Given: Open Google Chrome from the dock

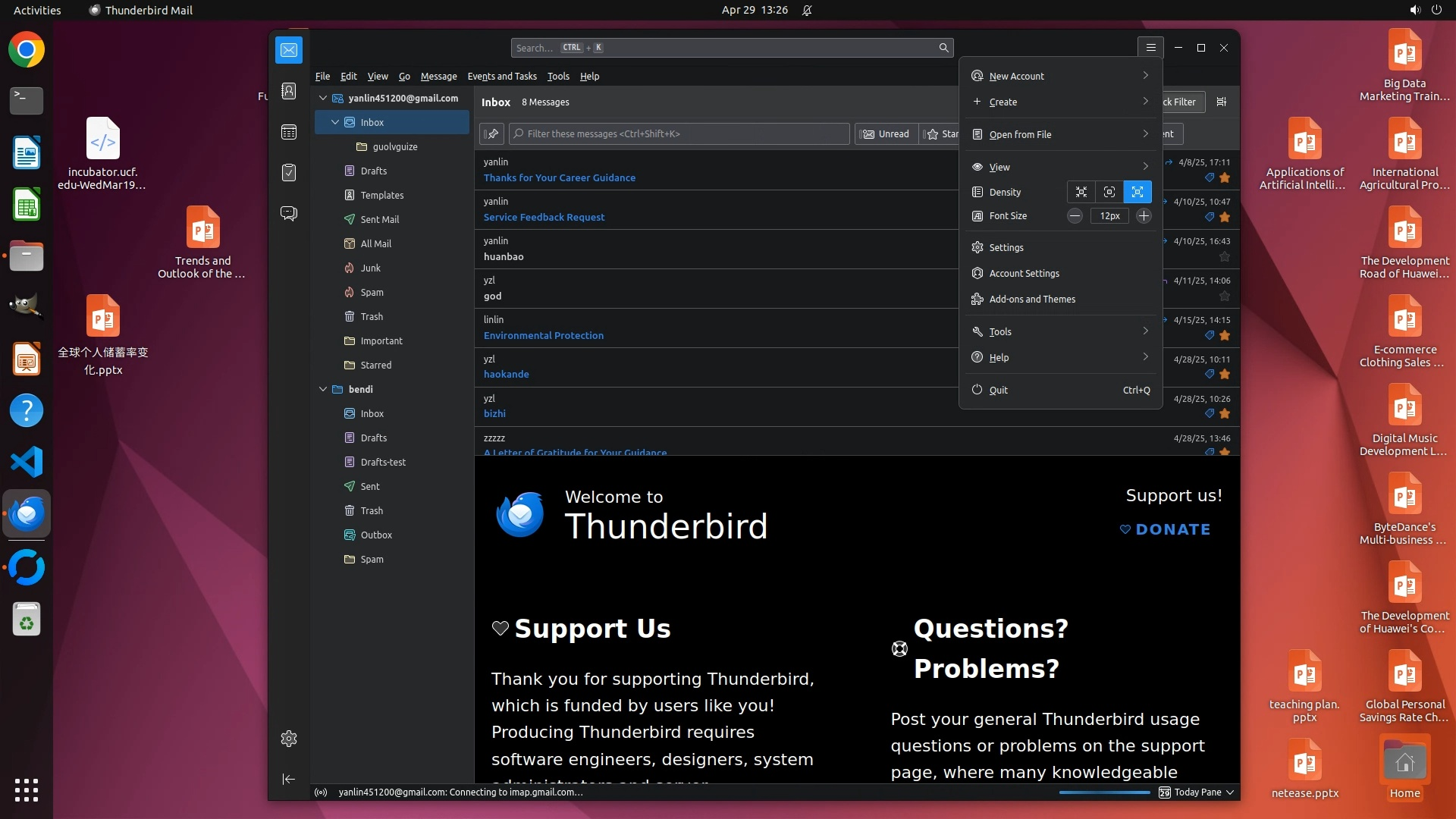Looking at the screenshot, I should tap(27, 50).
